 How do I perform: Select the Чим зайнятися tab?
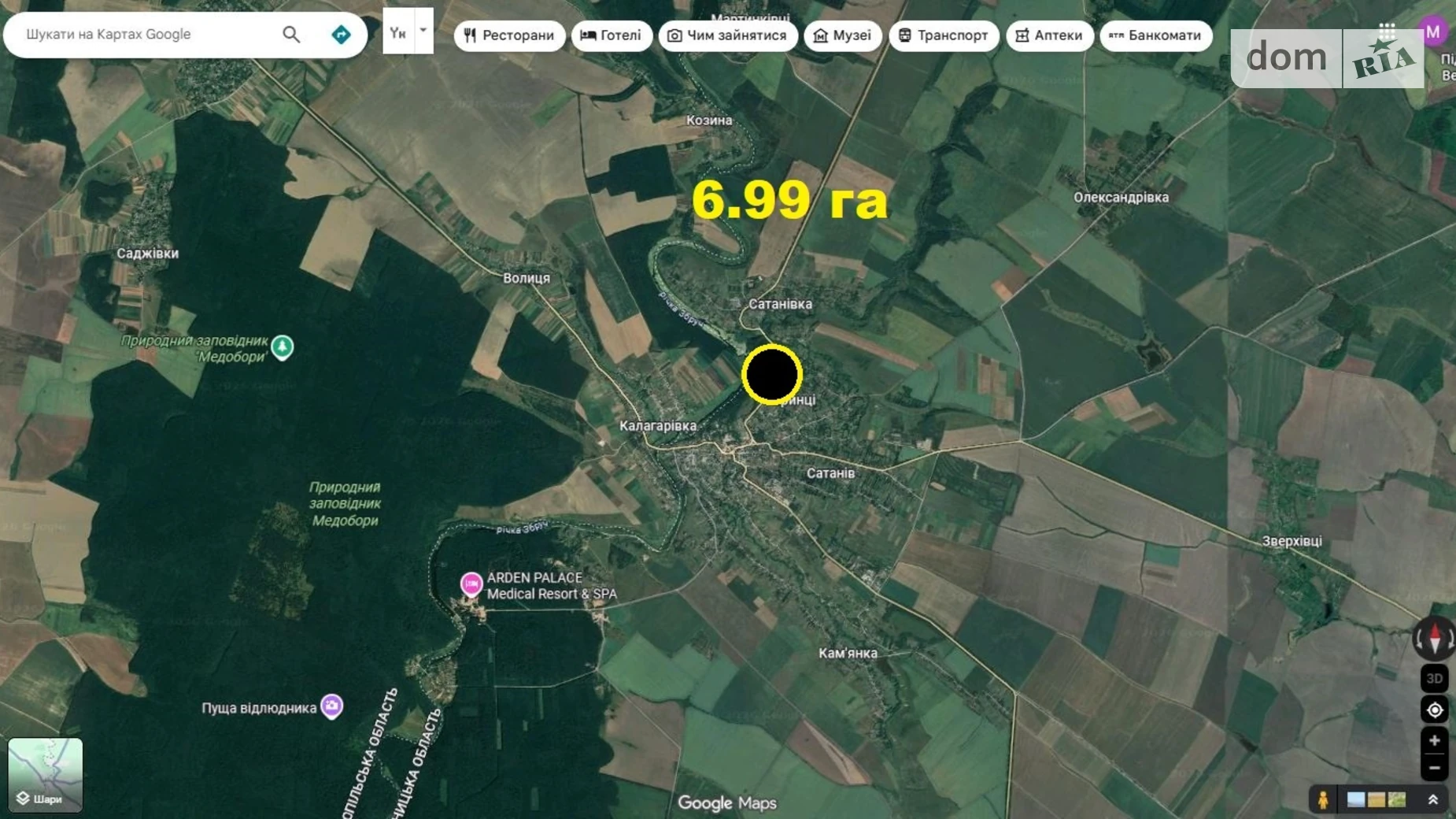tap(728, 35)
